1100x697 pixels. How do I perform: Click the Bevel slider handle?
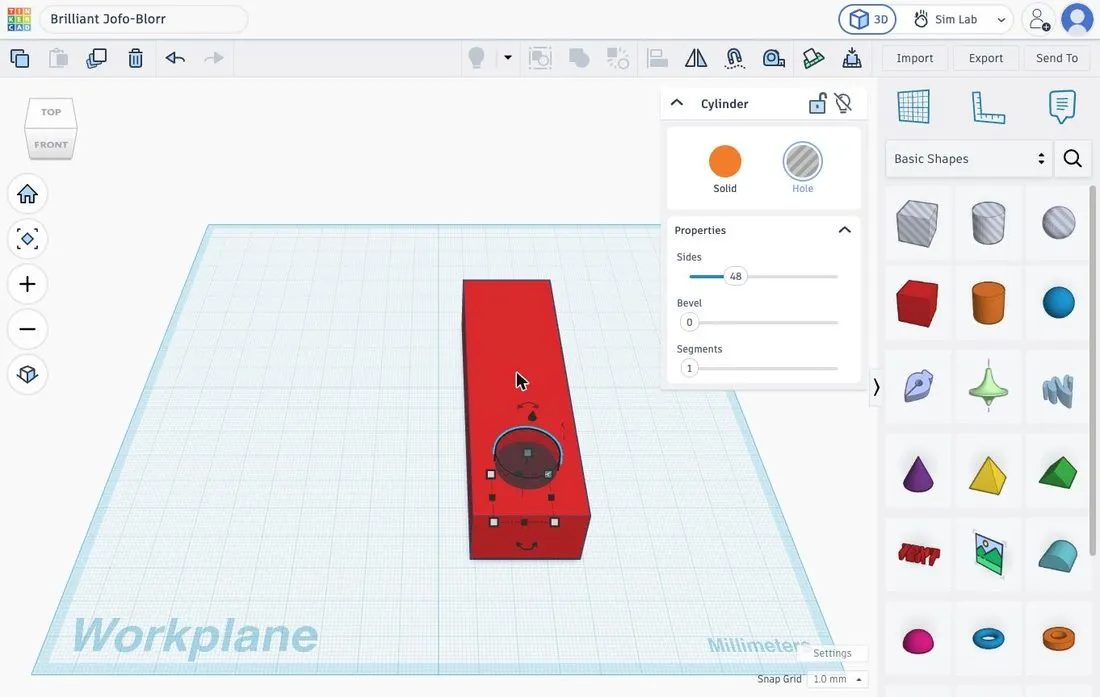pyautogui.click(x=689, y=323)
